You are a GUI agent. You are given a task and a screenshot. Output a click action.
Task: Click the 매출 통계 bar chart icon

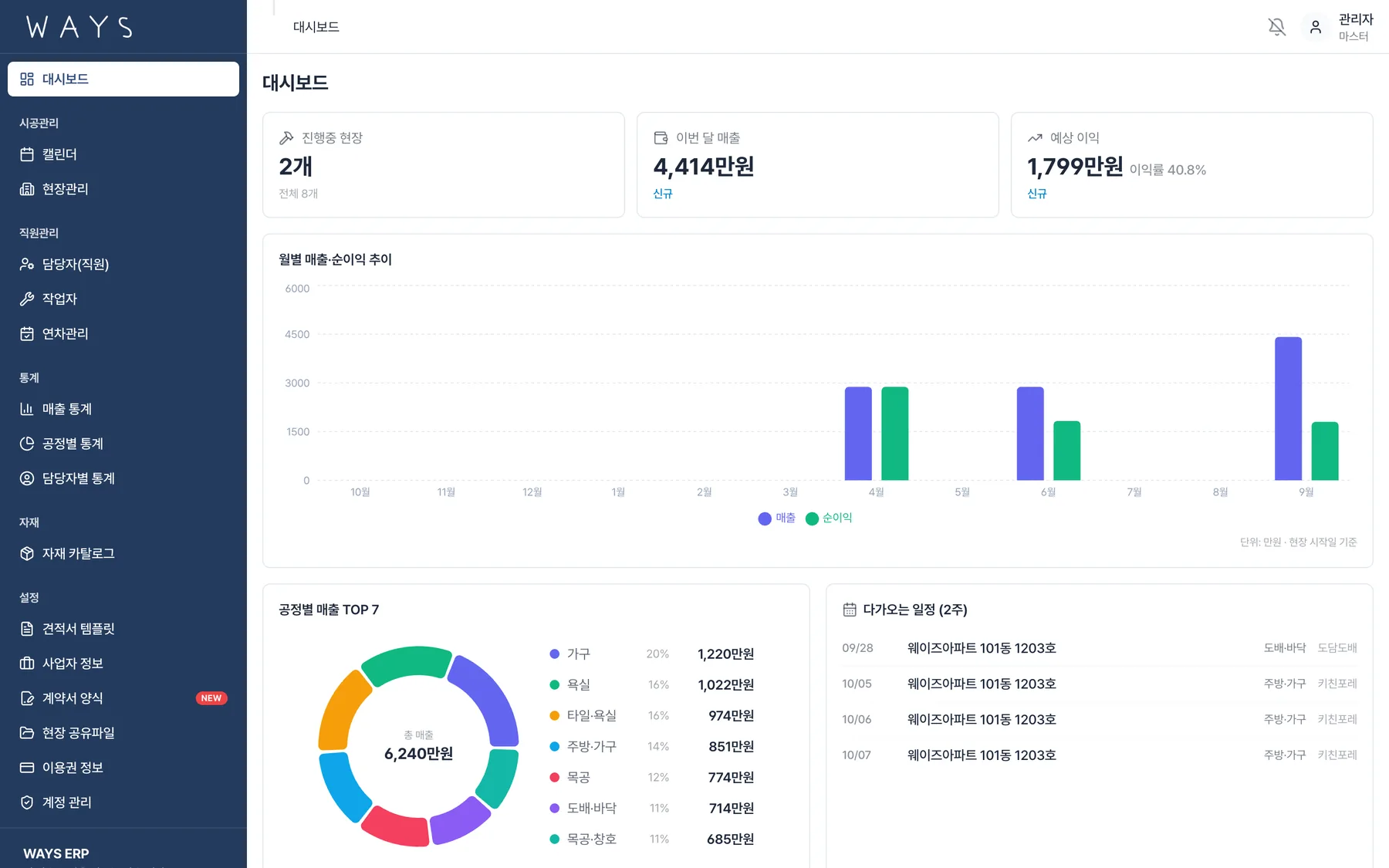[27, 409]
